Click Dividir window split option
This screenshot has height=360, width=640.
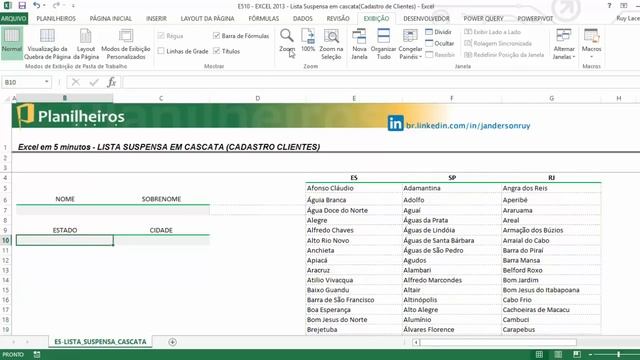pyautogui.click(x=438, y=32)
